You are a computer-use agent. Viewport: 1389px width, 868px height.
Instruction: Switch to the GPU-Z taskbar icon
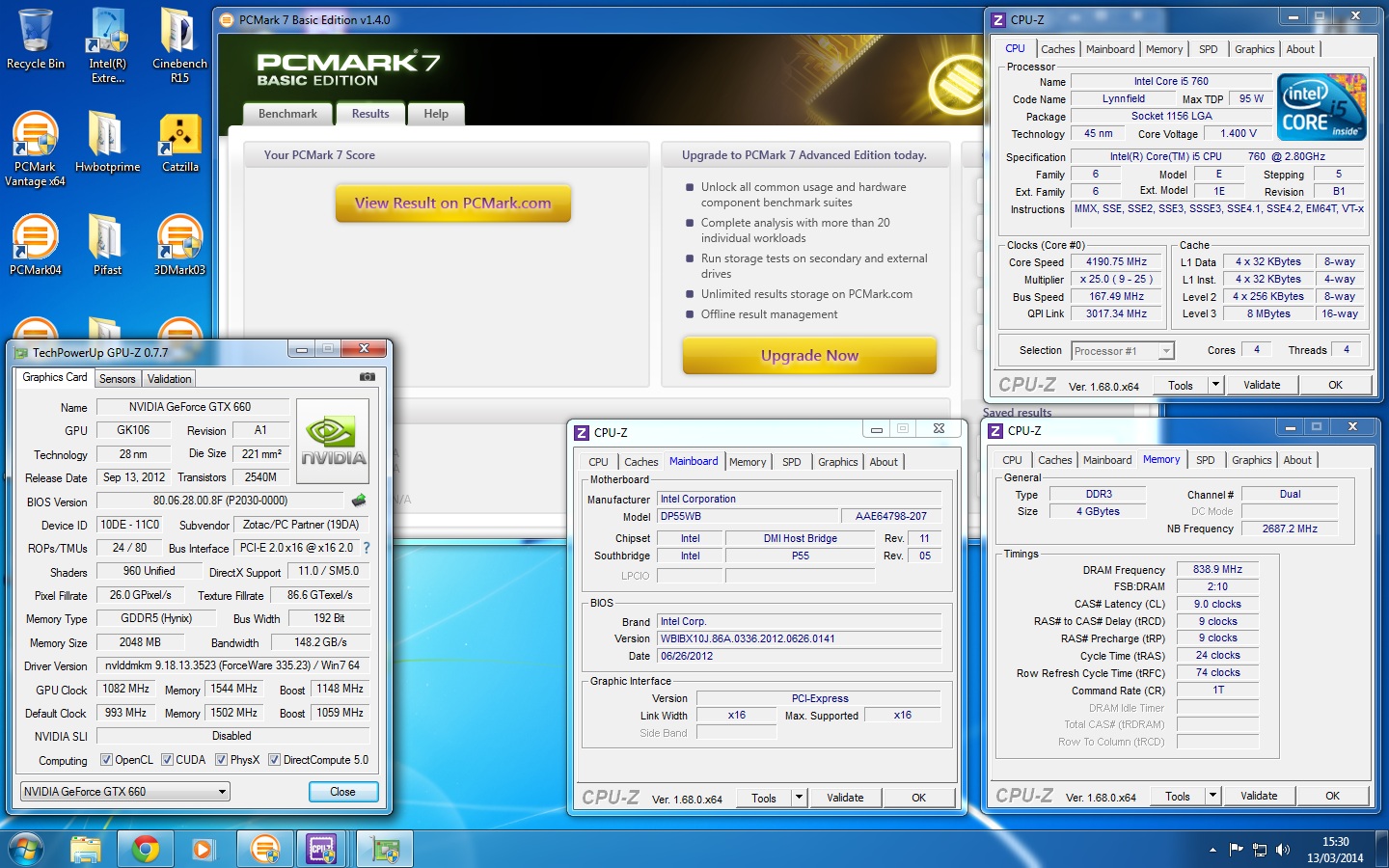(x=384, y=849)
